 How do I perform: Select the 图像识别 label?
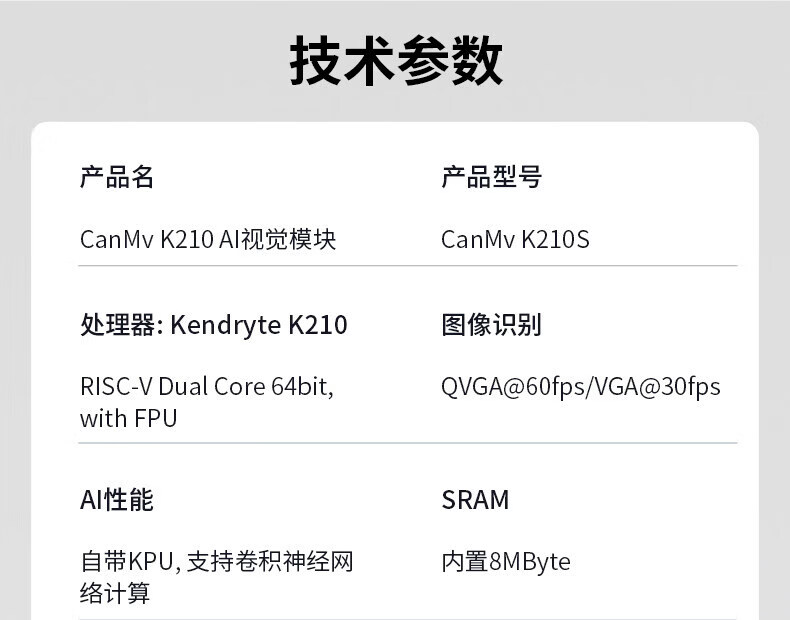[x=491, y=325]
